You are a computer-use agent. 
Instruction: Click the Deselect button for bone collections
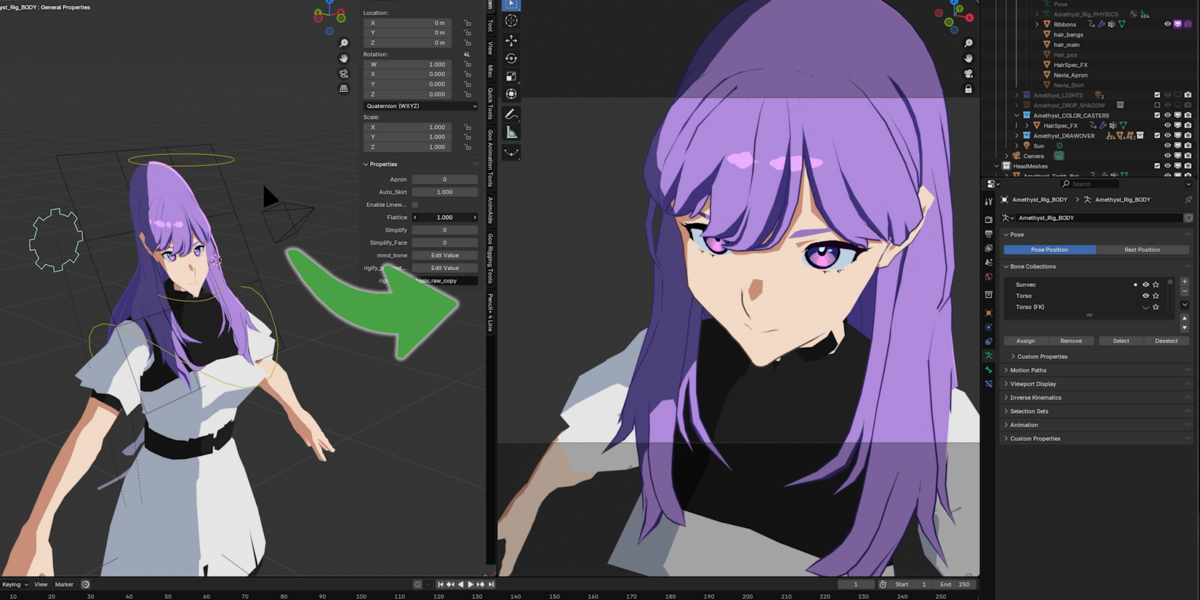(1166, 341)
